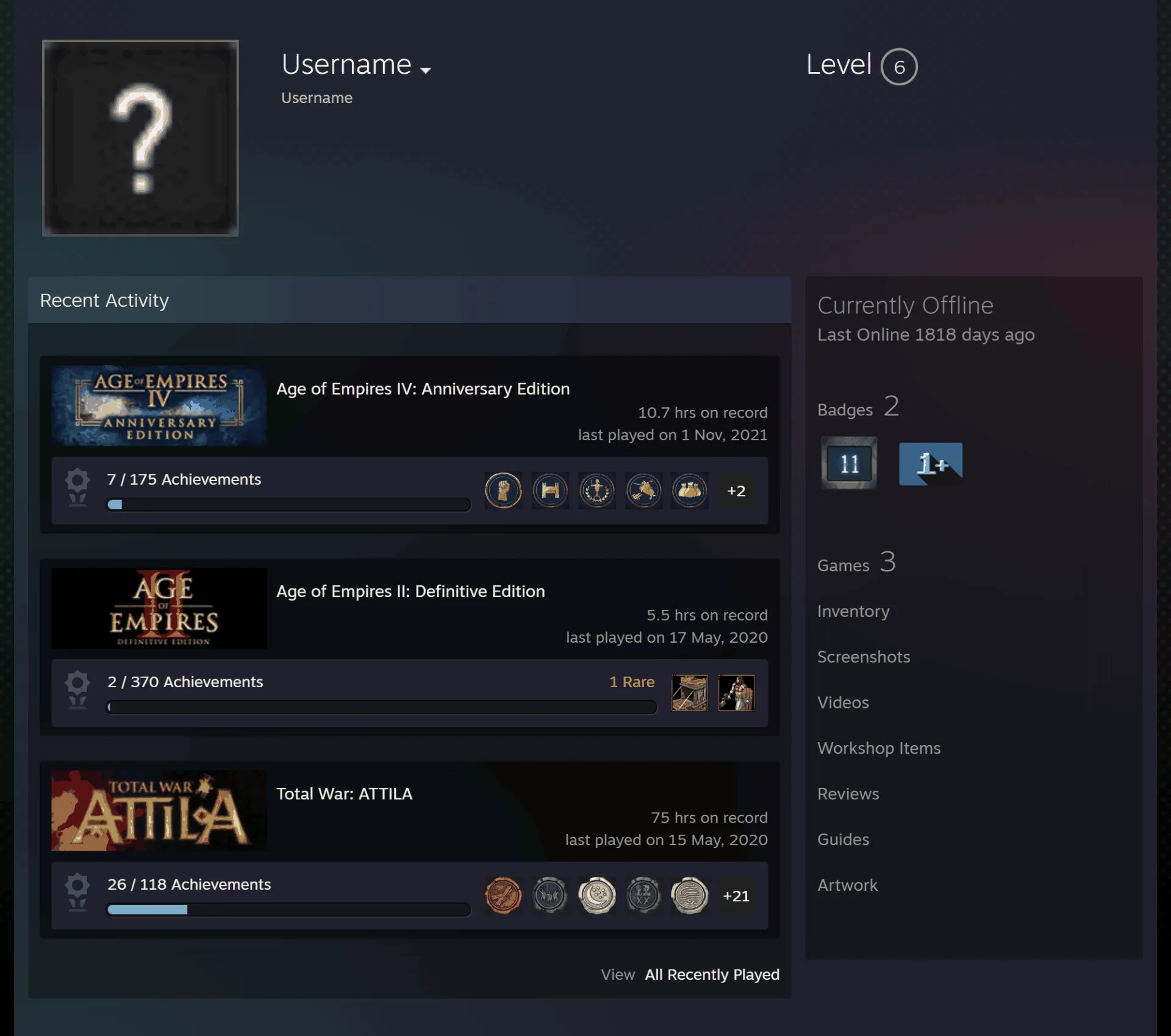Click Age of Empires IV: Anniversary Edition title
Image resolution: width=1171 pixels, height=1036 pixels.
tap(423, 388)
